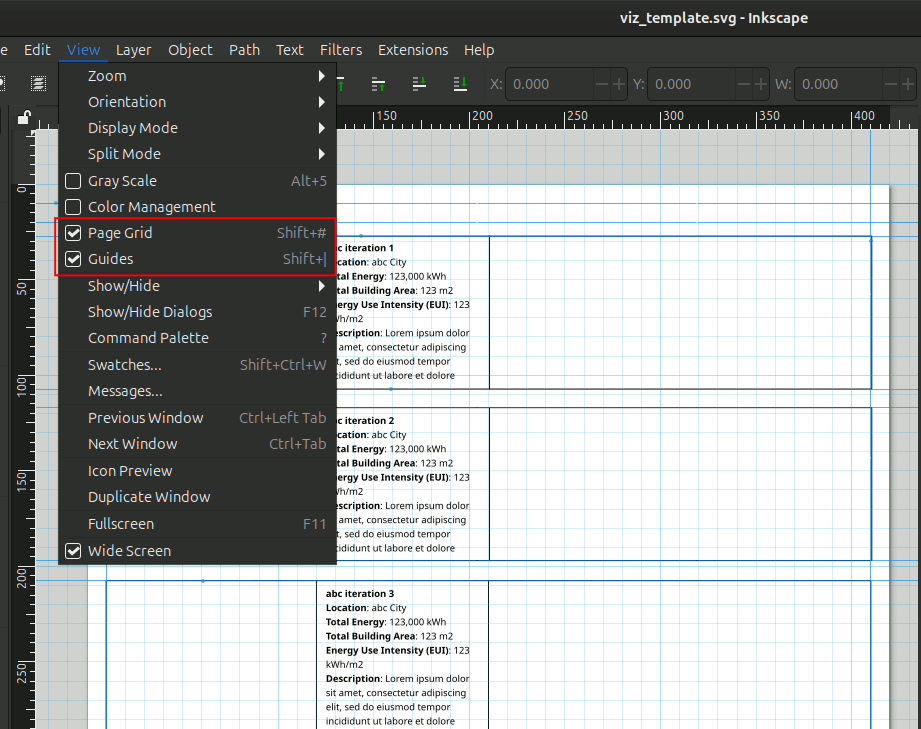The image size is (921, 729).
Task: Decrease the X value with minus button
Action: click(x=602, y=85)
